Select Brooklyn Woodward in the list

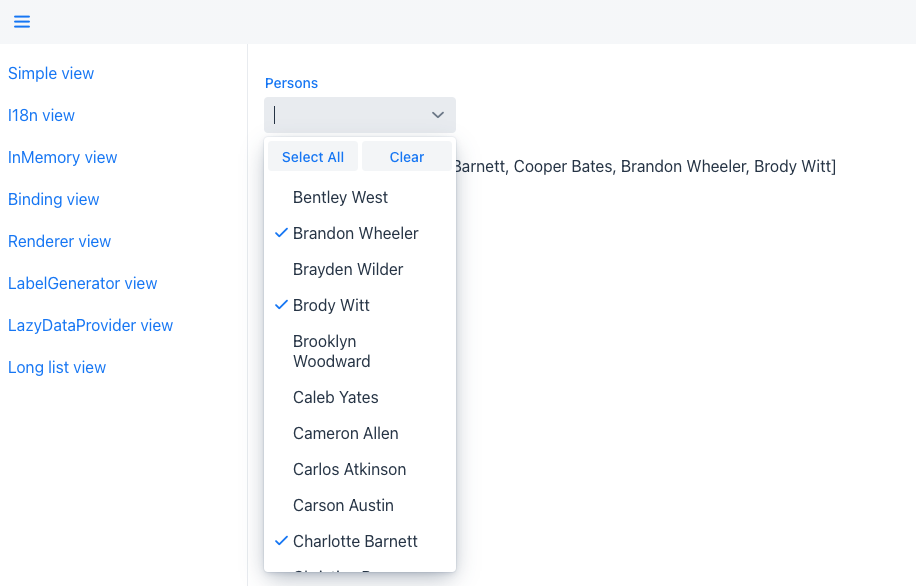(332, 351)
